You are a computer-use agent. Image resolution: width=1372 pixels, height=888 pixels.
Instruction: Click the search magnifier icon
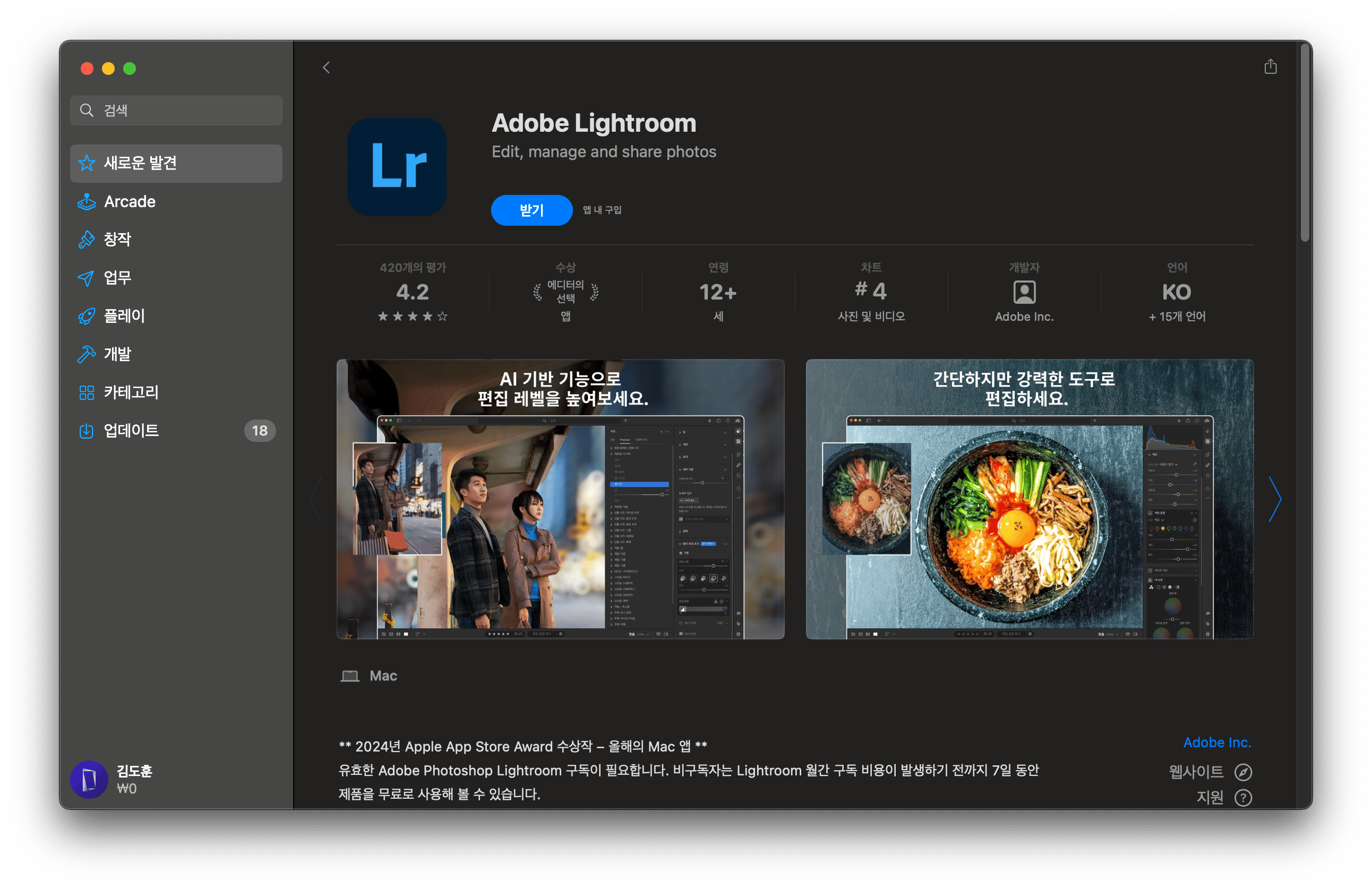(87, 110)
